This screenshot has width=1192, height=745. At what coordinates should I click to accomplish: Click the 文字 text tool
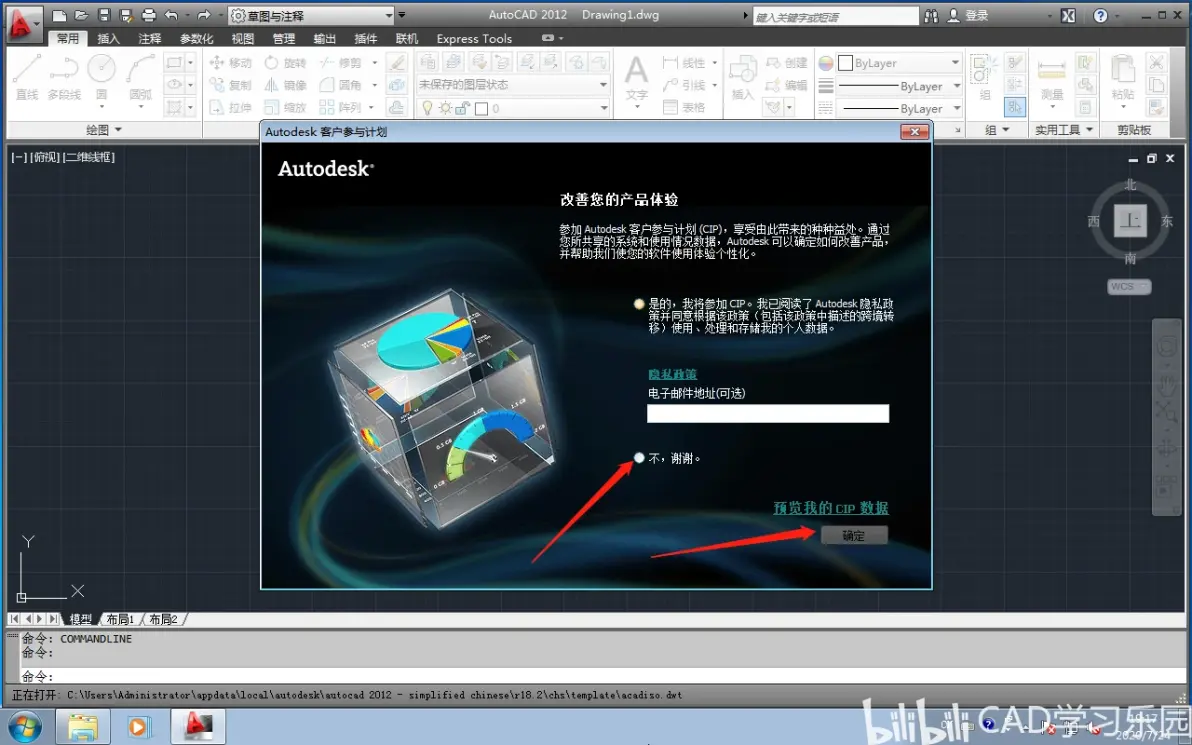[636, 78]
